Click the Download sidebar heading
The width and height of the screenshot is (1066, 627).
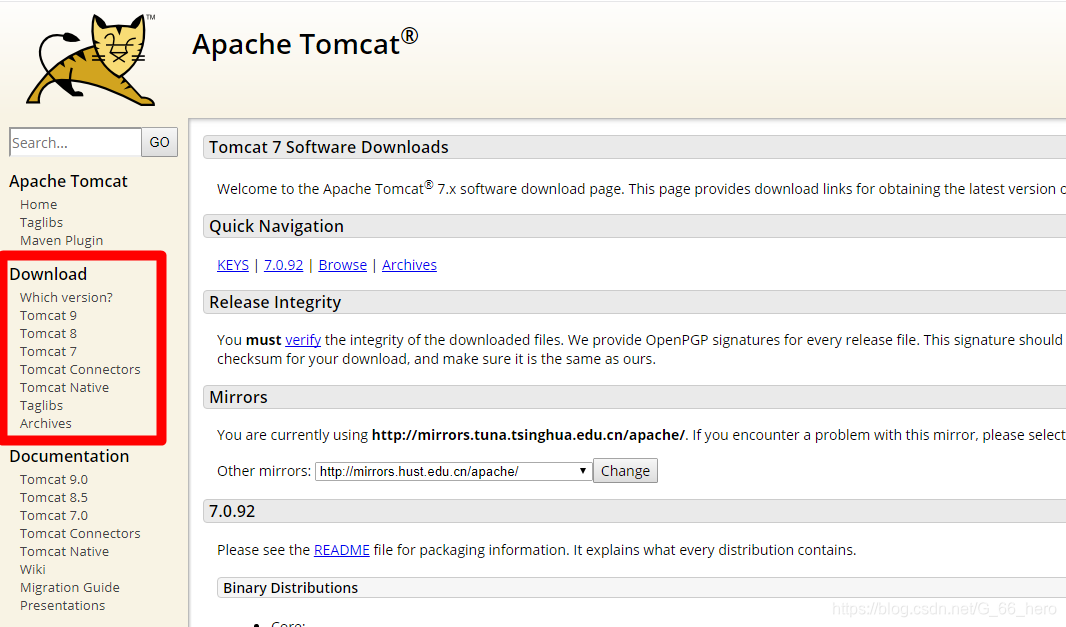tap(48, 274)
